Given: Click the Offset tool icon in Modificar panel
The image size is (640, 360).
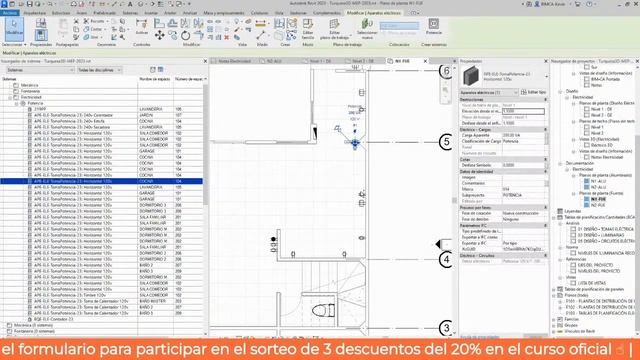Looking at the screenshot, I should coord(172,24).
